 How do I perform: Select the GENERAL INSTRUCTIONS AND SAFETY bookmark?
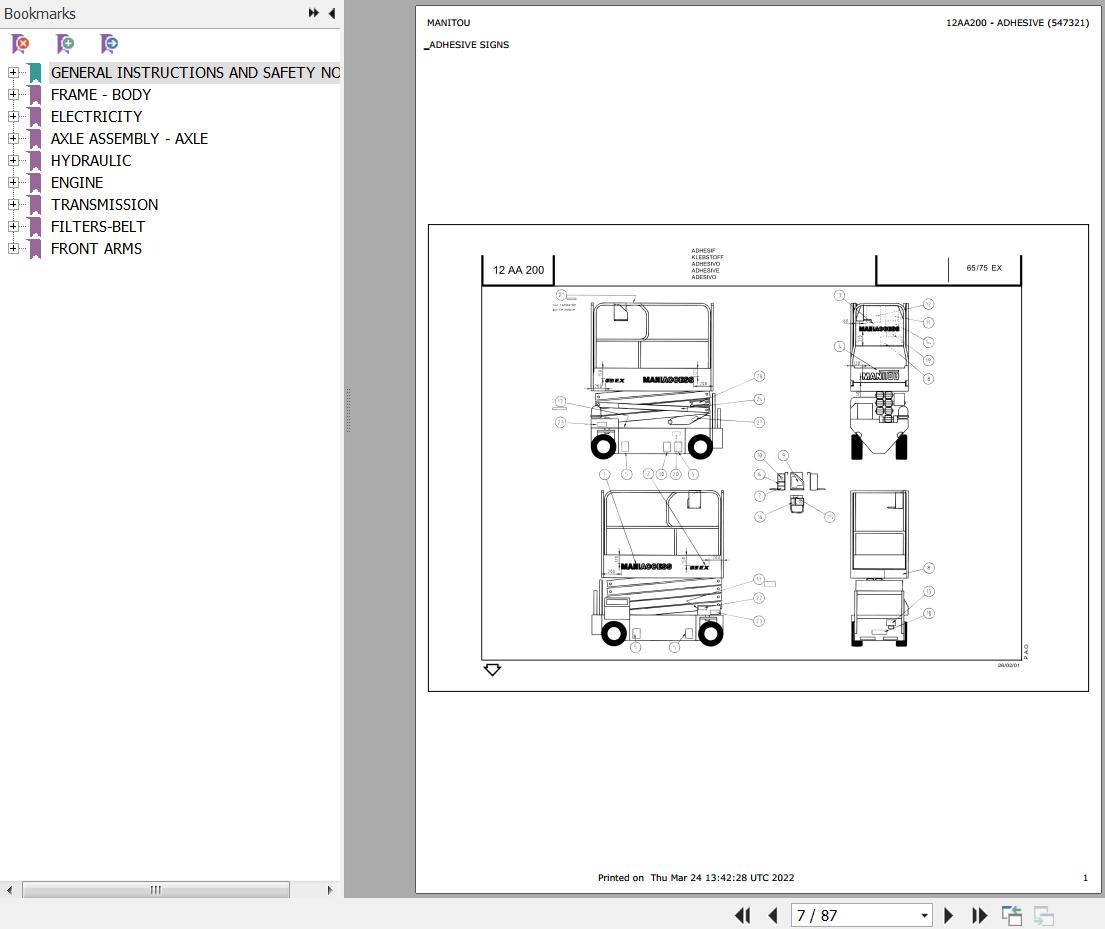coord(195,73)
